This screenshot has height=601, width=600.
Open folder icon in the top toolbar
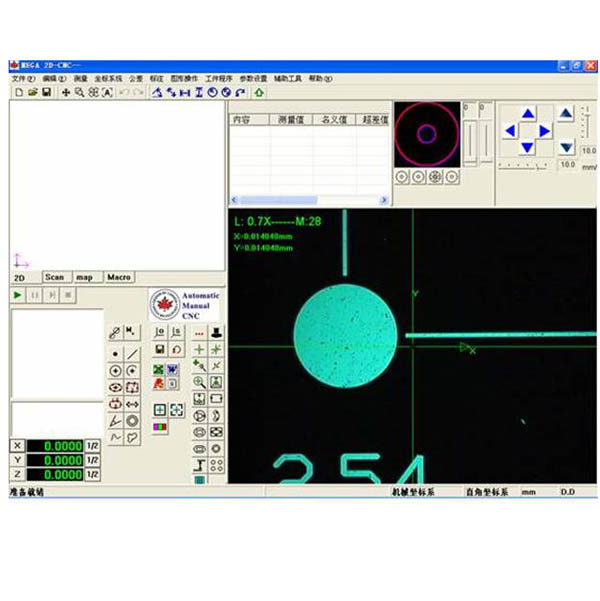tap(33, 92)
